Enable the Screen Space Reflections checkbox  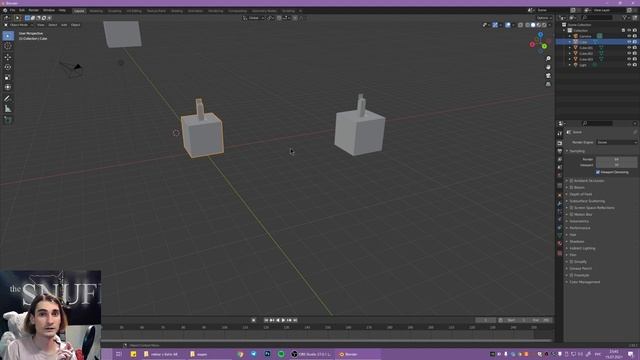pyautogui.click(x=571, y=208)
